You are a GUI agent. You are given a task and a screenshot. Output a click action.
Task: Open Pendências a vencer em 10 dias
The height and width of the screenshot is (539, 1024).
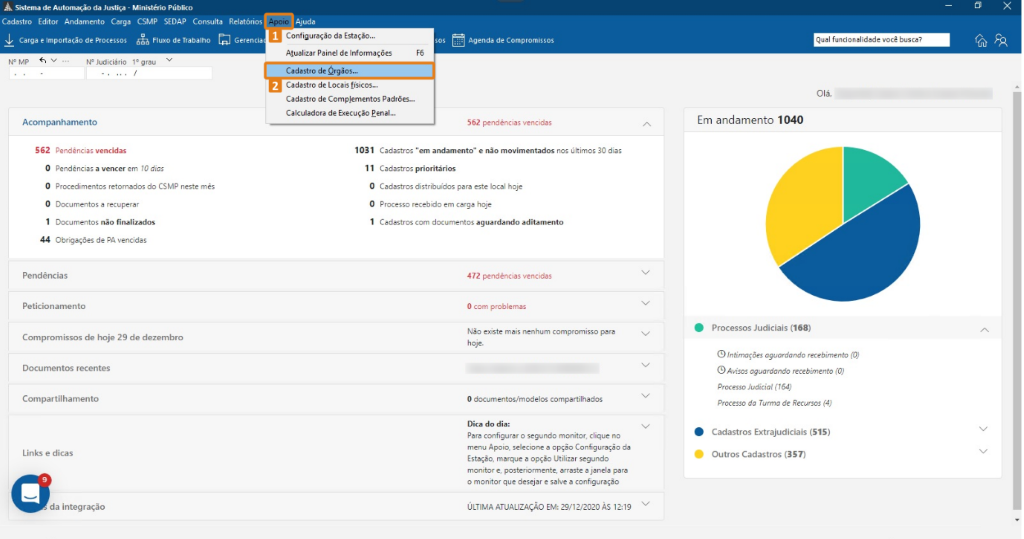click(x=104, y=169)
